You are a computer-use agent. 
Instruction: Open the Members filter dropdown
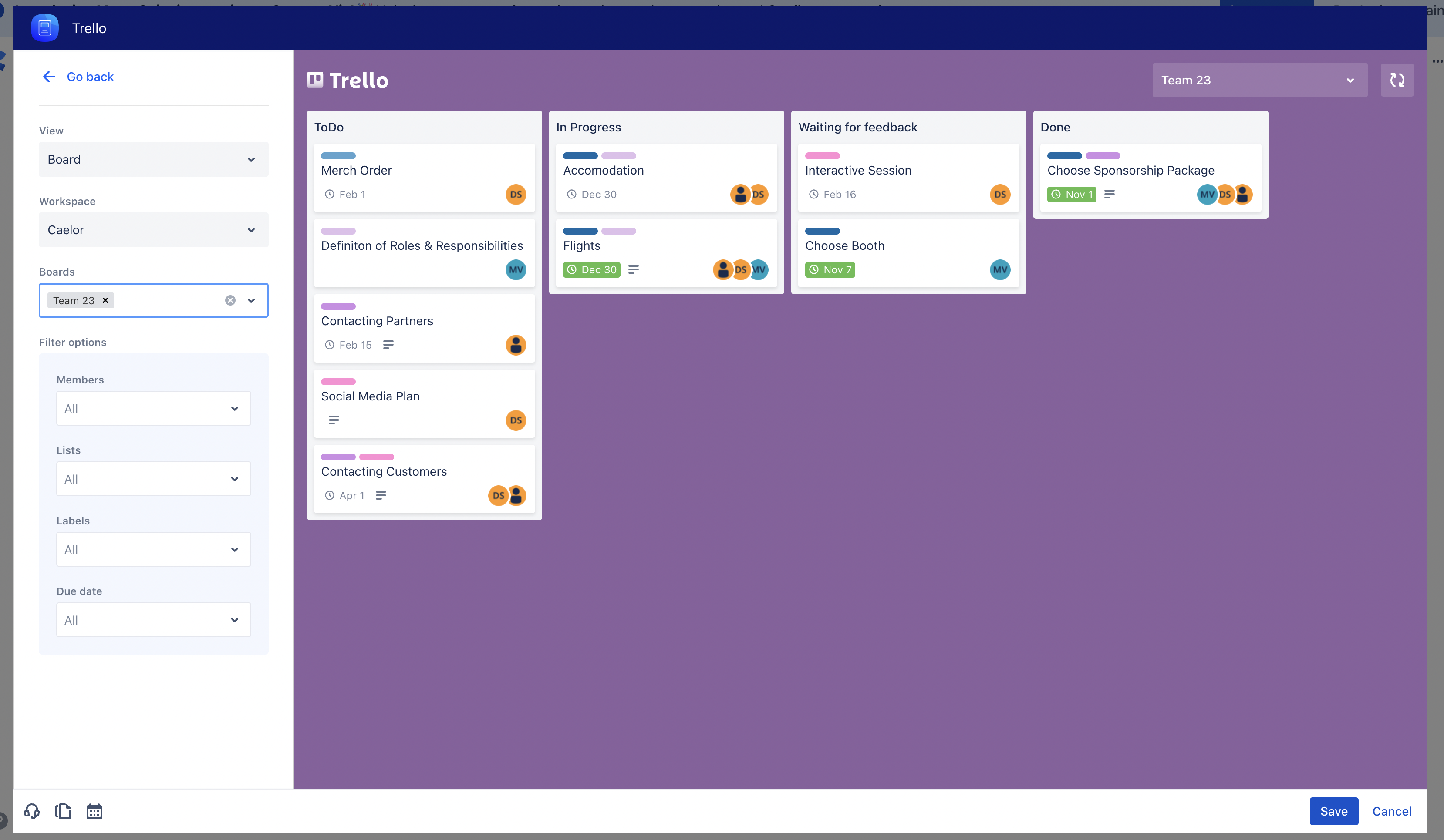(x=154, y=408)
